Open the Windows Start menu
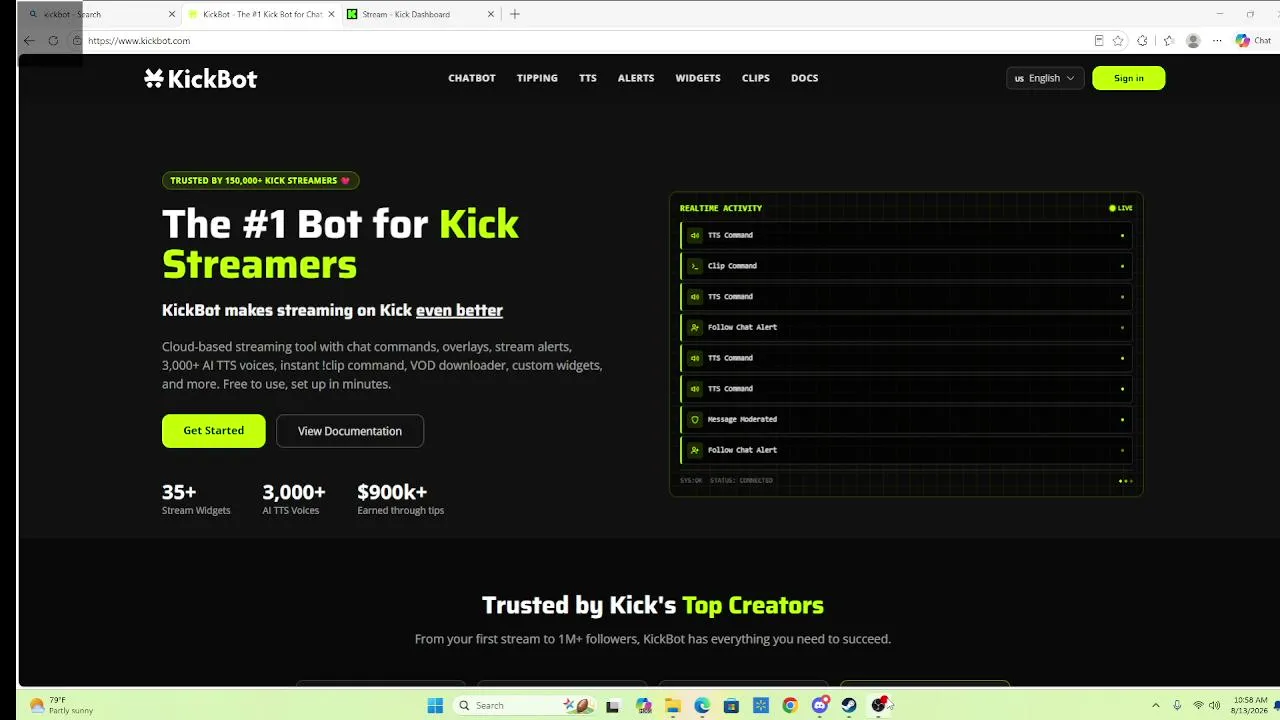 [x=435, y=705]
